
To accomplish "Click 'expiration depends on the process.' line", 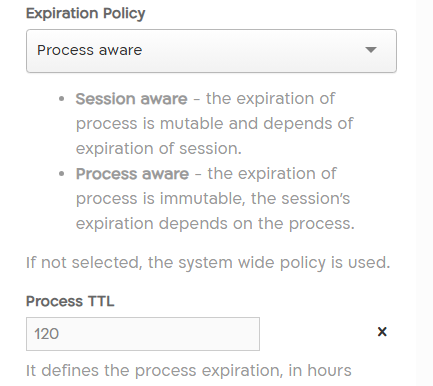I will tap(215, 224).
